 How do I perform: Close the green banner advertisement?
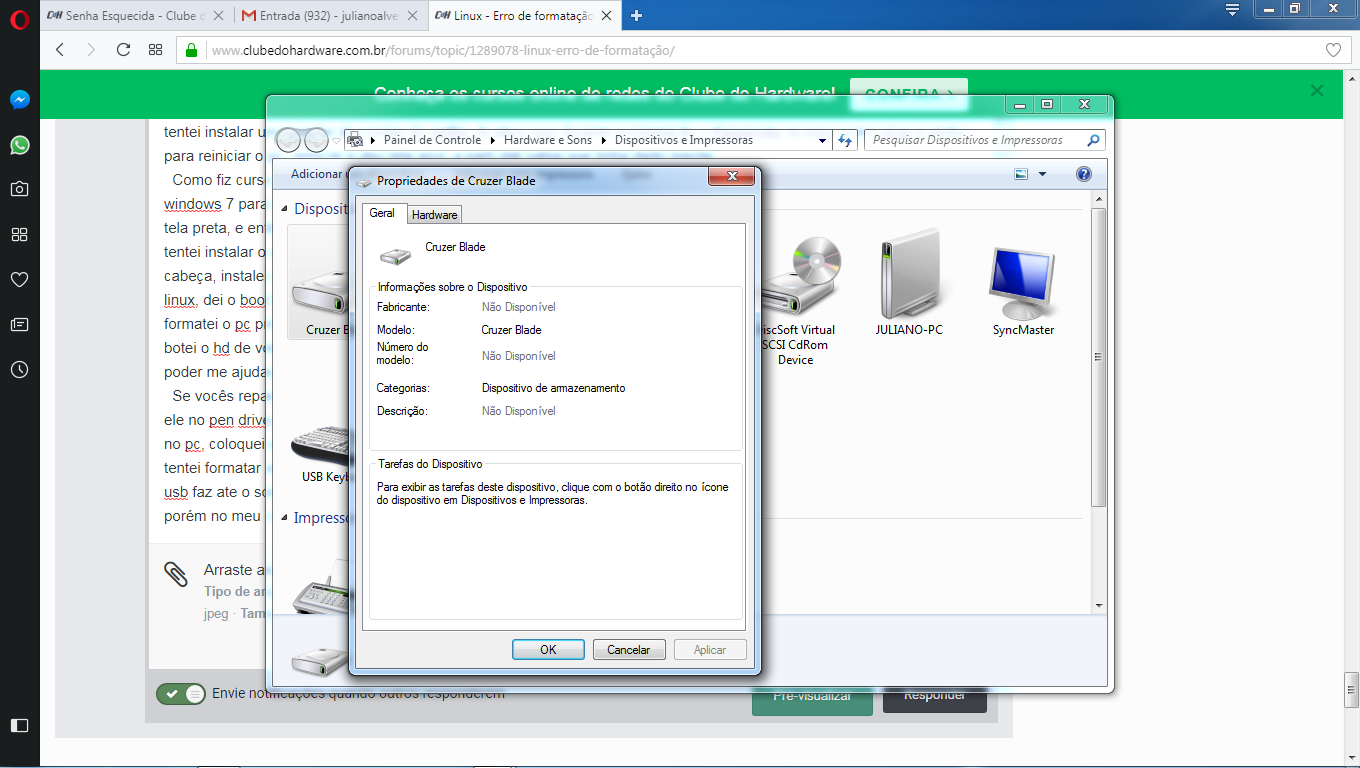pos(1317,91)
